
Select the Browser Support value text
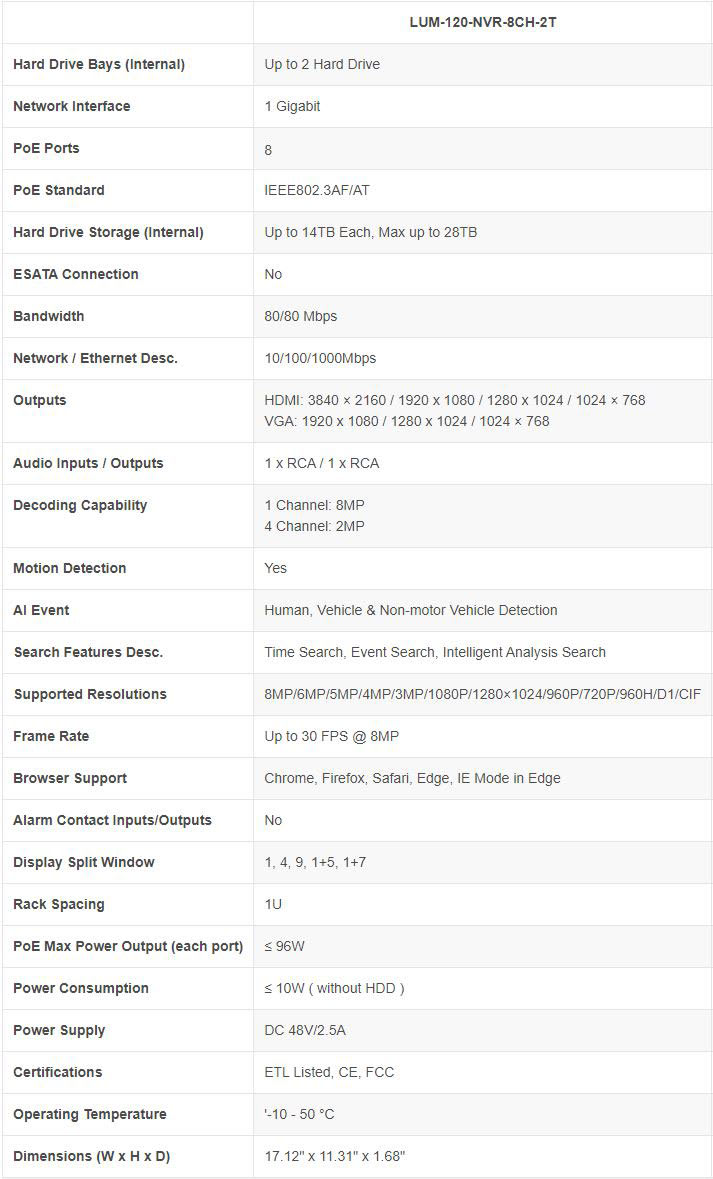[x=412, y=778]
